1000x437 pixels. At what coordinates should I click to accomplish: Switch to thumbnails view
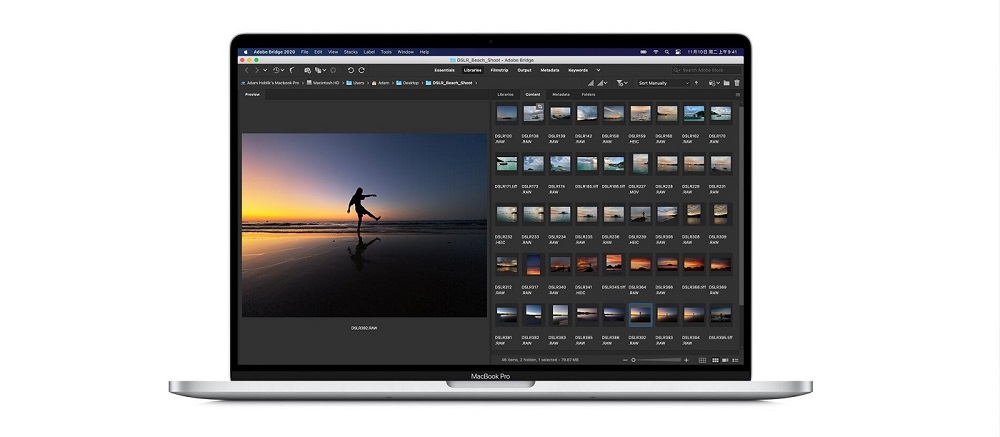(716, 360)
